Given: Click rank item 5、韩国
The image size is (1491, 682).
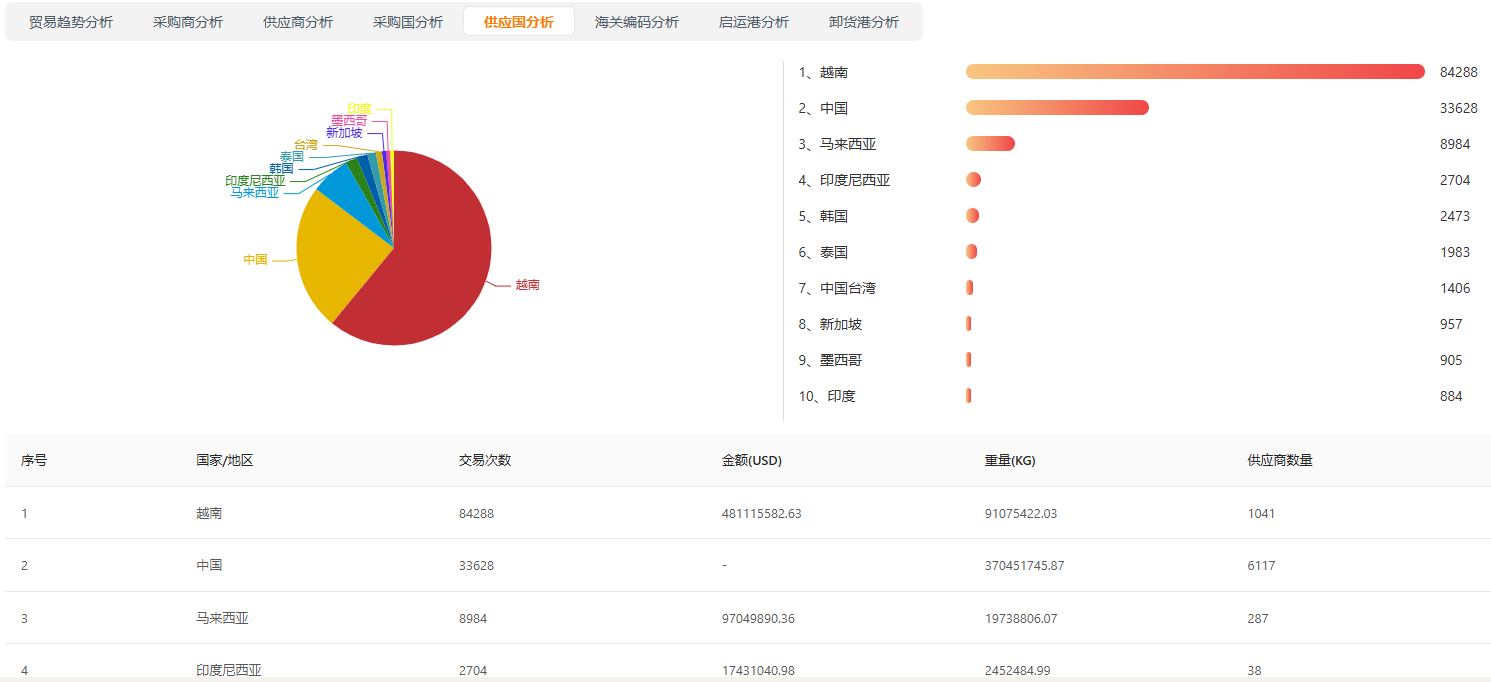Looking at the screenshot, I should coord(823,216).
